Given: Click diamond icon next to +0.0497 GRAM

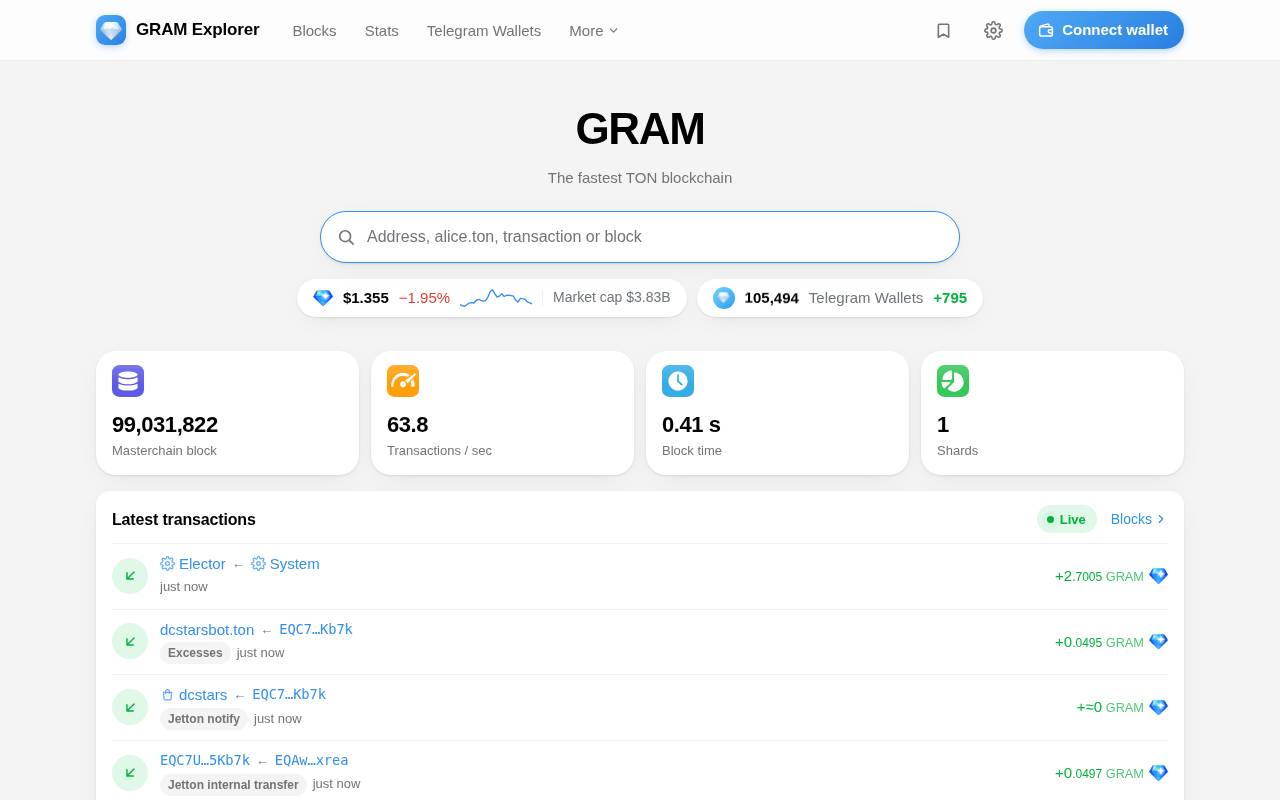Looking at the screenshot, I should tap(1158, 773).
